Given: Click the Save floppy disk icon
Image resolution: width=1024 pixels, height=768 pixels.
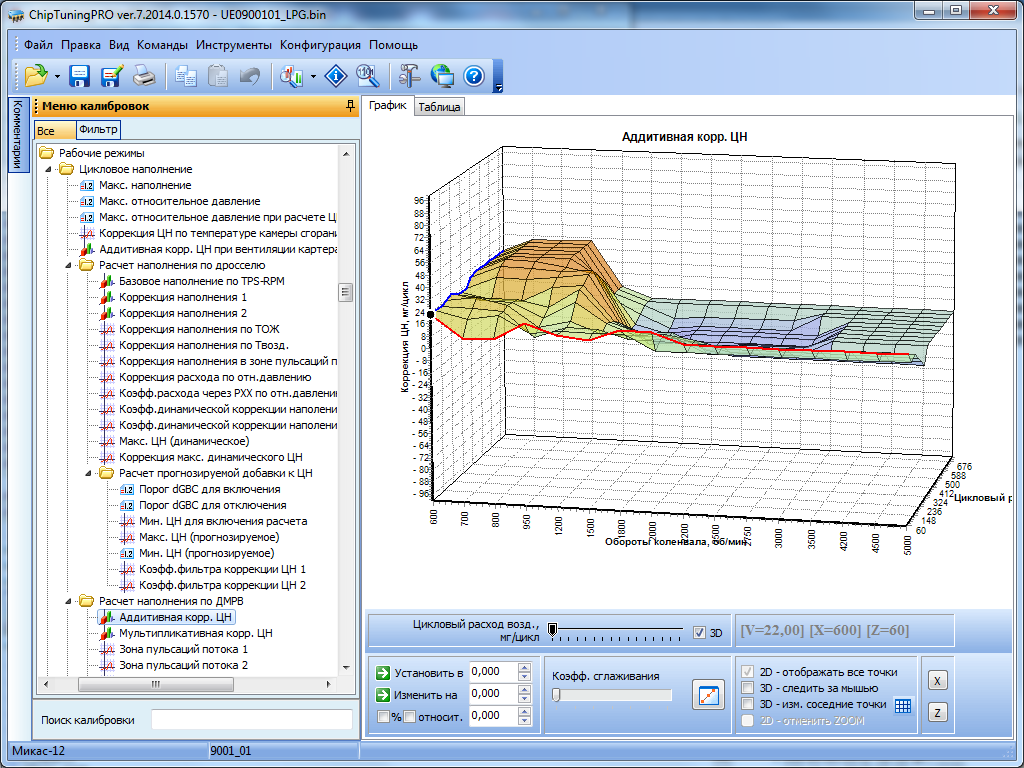Looking at the screenshot, I should [x=80, y=76].
